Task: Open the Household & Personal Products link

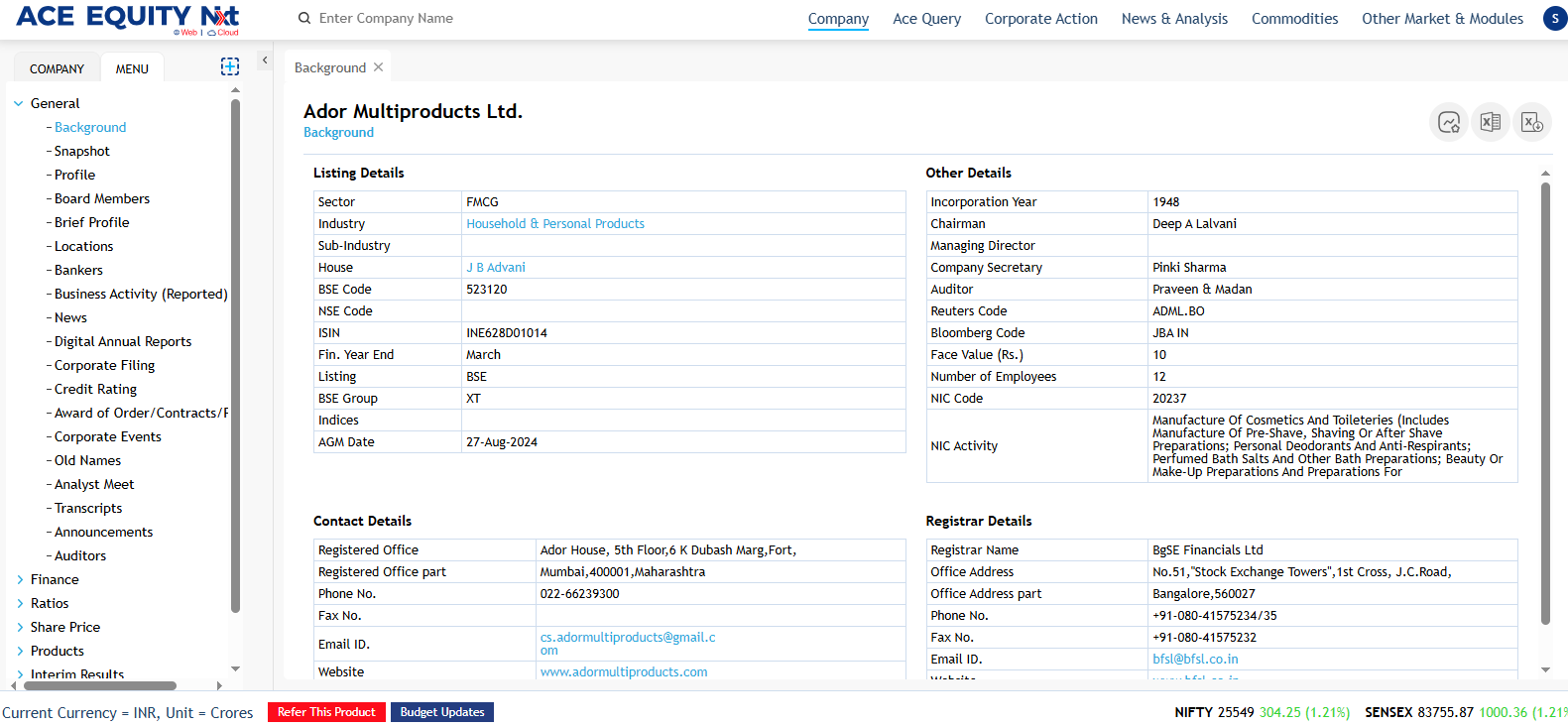Action: point(555,224)
